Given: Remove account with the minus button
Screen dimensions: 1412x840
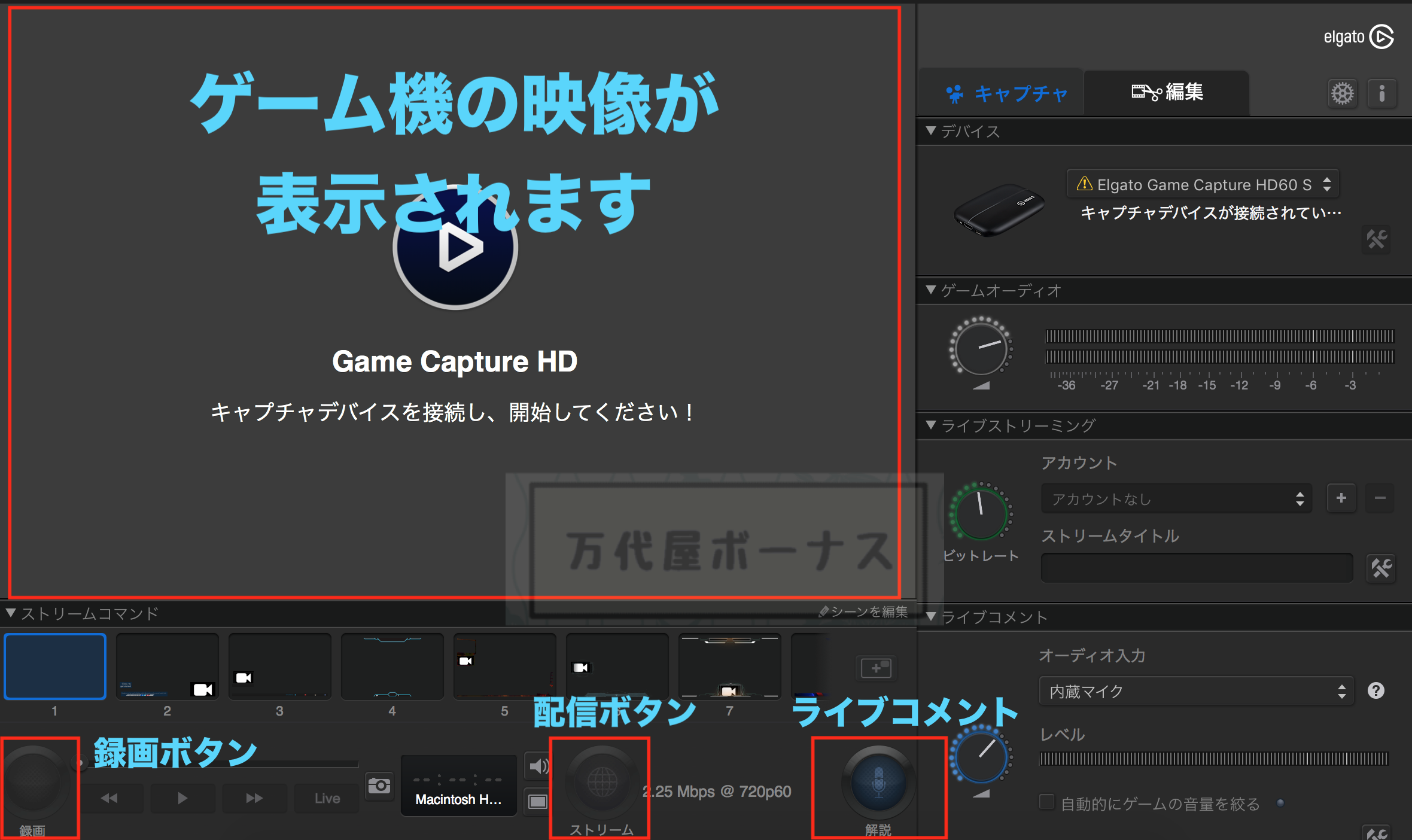Looking at the screenshot, I should pos(1380,498).
